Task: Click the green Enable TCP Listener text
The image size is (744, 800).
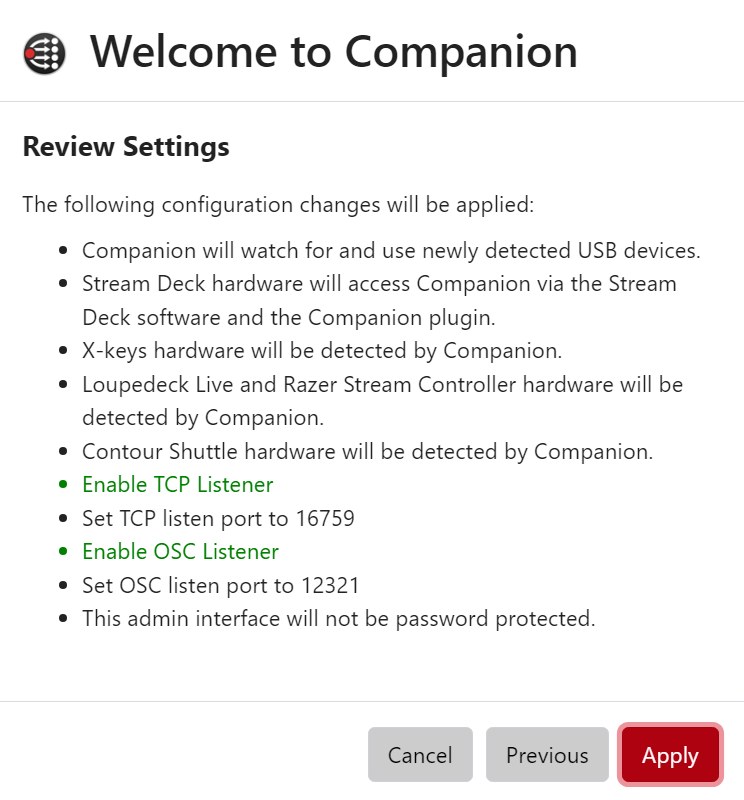Action: [x=178, y=485]
